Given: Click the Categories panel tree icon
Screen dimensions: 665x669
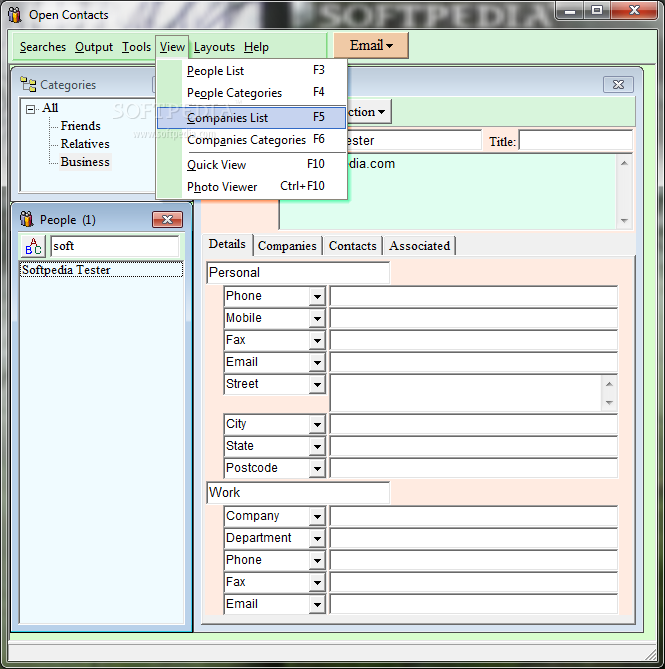Looking at the screenshot, I should (28, 84).
